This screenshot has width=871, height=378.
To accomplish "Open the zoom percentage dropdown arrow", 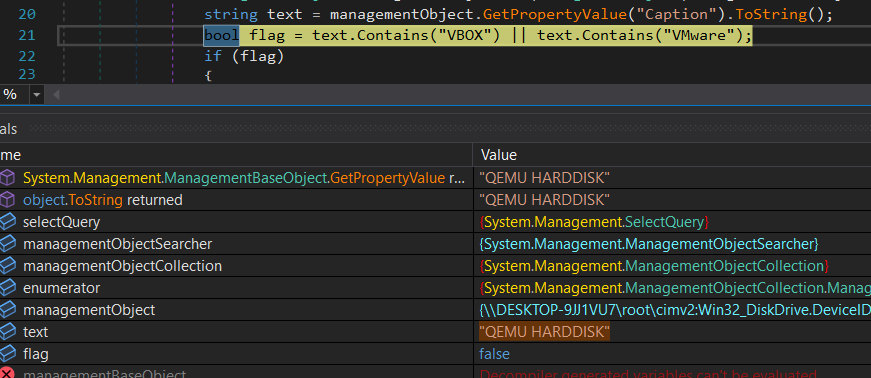I will (37, 95).
